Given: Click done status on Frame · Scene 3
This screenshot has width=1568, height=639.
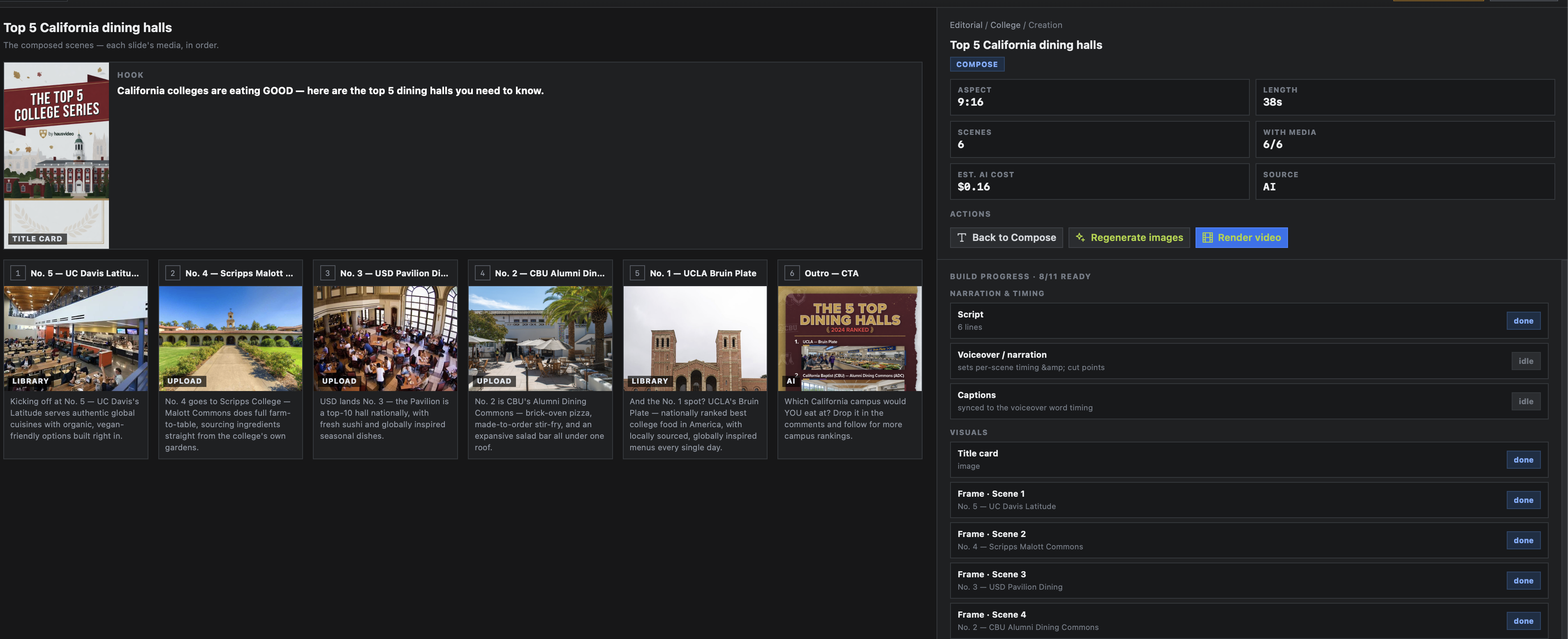Looking at the screenshot, I should 1523,581.
